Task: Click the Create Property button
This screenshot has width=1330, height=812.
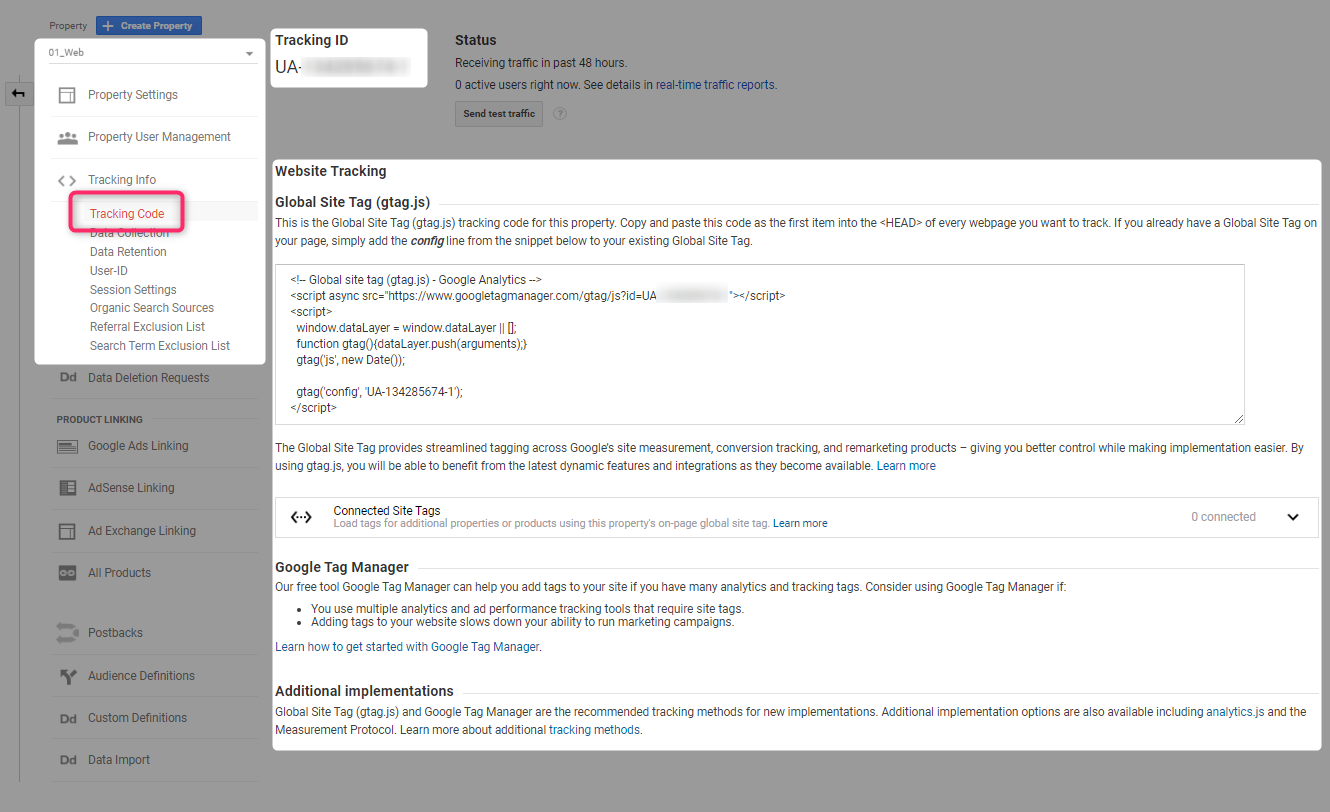Action: [149, 26]
